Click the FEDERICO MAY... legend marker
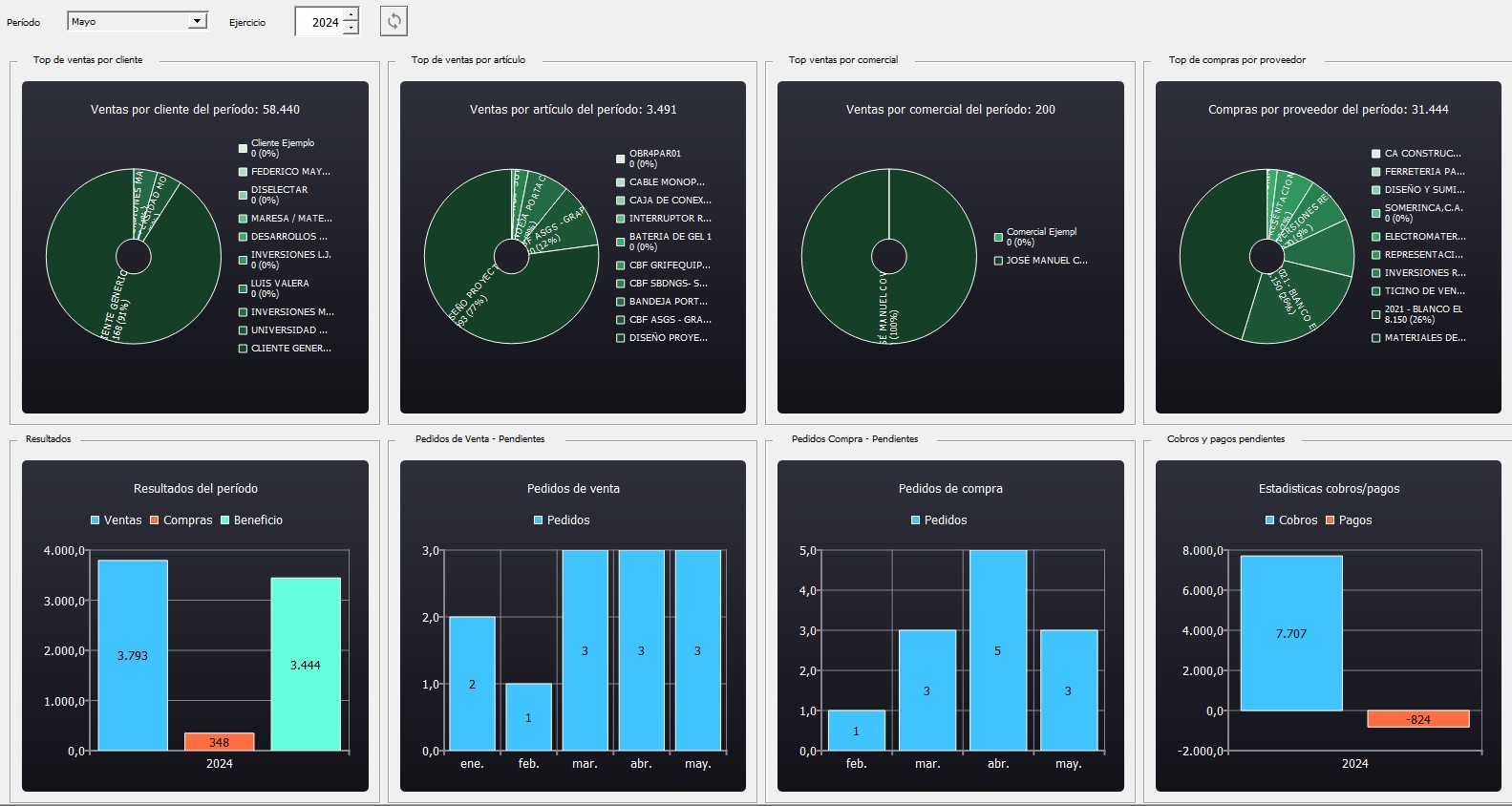 (243, 172)
